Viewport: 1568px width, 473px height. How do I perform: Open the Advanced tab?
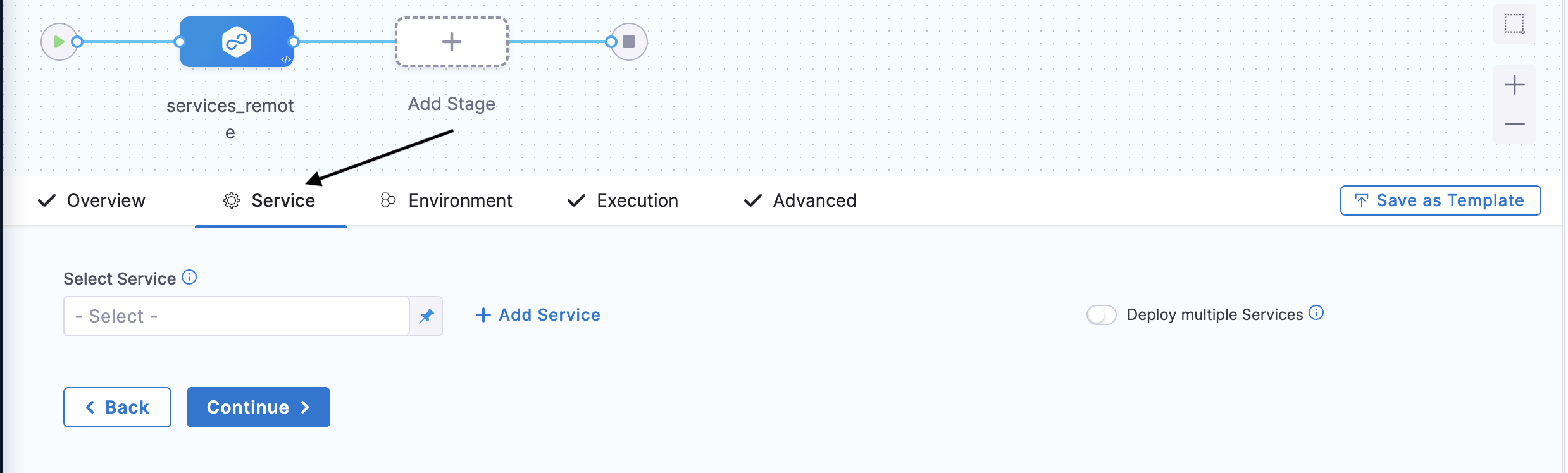click(x=800, y=200)
